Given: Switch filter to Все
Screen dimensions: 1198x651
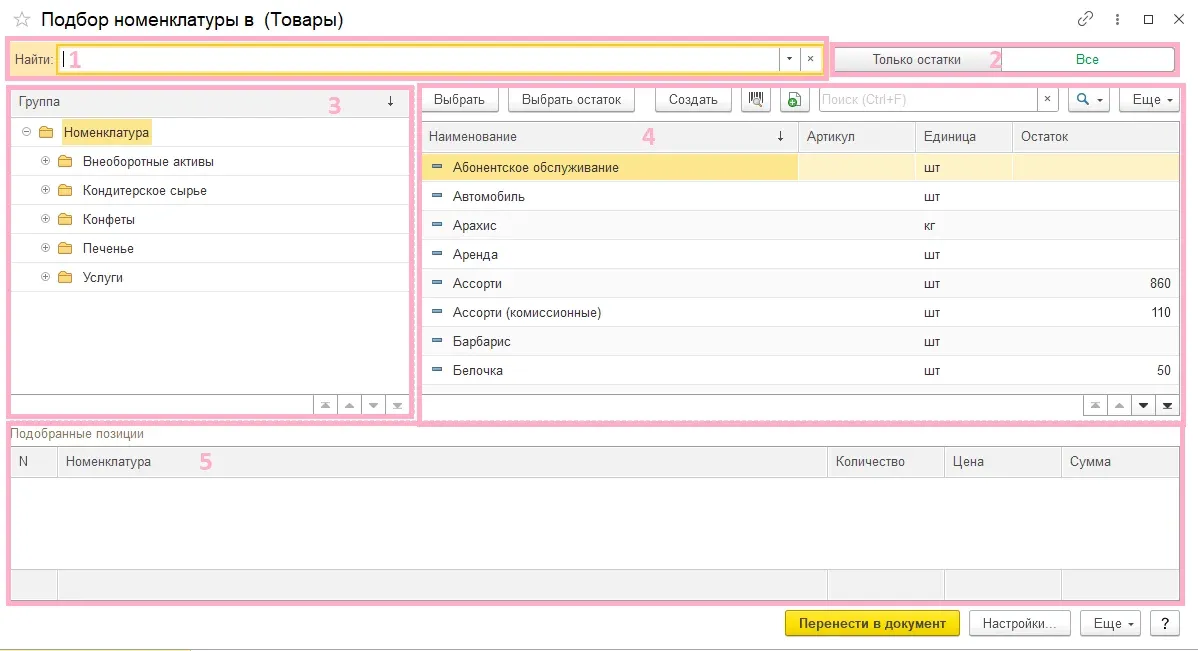Looking at the screenshot, I should pos(1087,60).
